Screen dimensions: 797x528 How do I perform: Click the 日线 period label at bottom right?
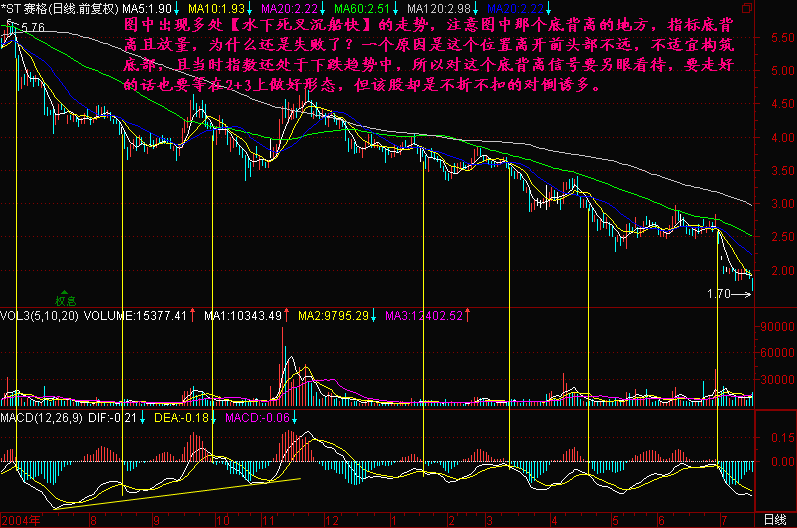tap(774, 520)
